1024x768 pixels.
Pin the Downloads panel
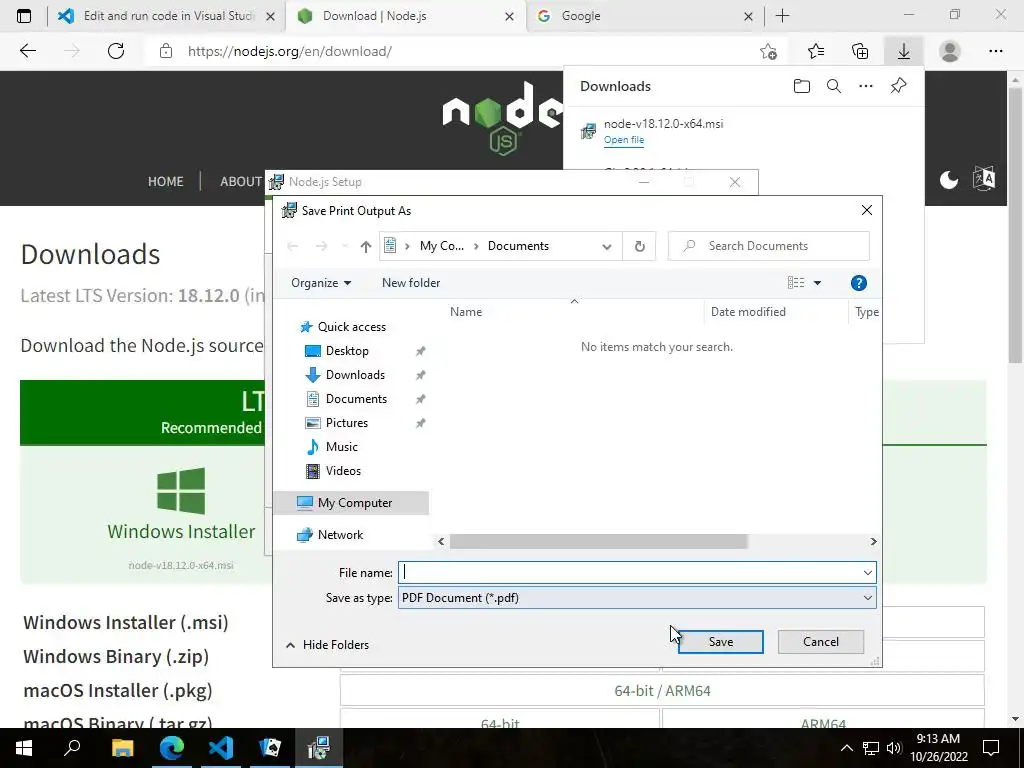[898, 86]
